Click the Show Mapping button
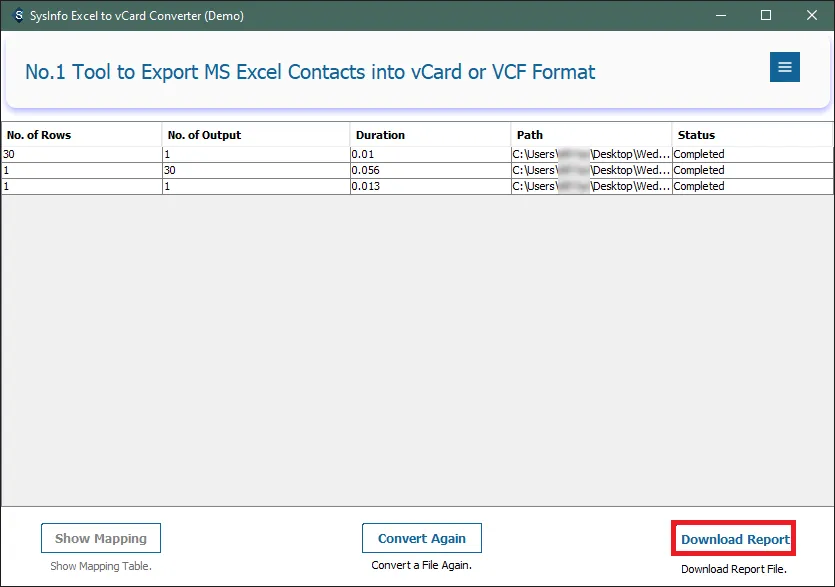Viewport: 835px width, 587px height. (101, 538)
